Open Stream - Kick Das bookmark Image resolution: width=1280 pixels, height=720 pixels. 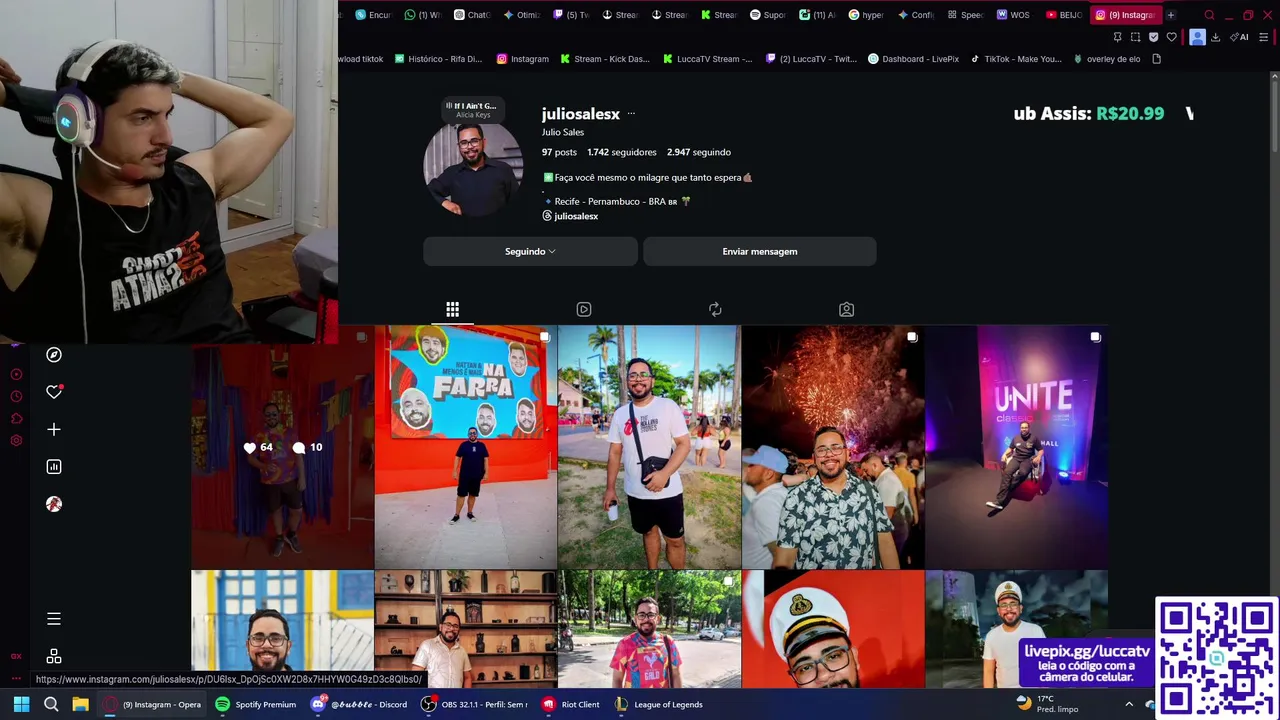(x=605, y=59)
